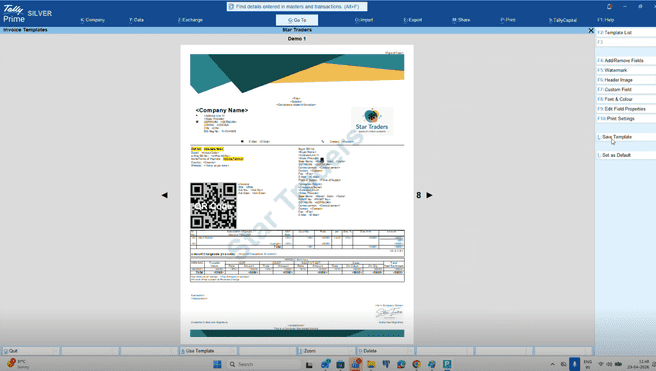Click the Zoom button in bottom bar

tap(326, 351)
